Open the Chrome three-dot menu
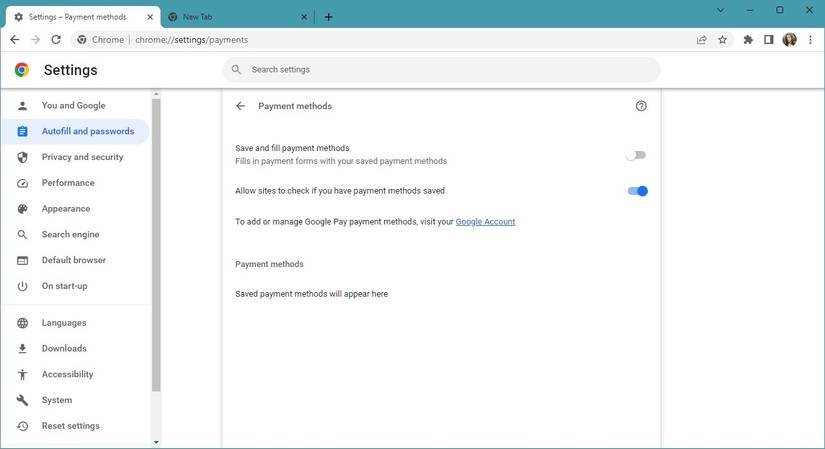 (x=810, y=40)
